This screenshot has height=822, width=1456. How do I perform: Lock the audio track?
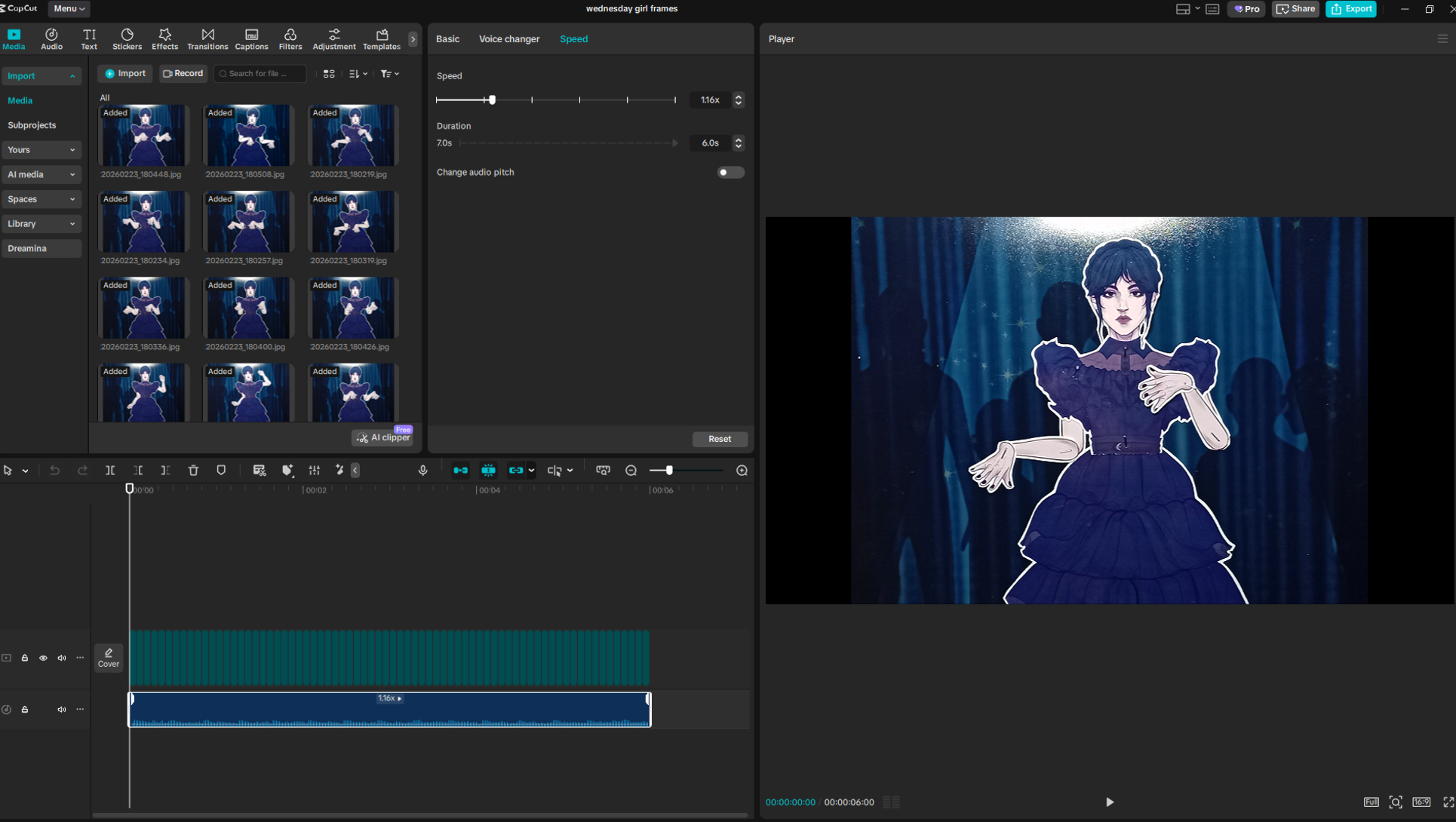(x=25, y=710)
